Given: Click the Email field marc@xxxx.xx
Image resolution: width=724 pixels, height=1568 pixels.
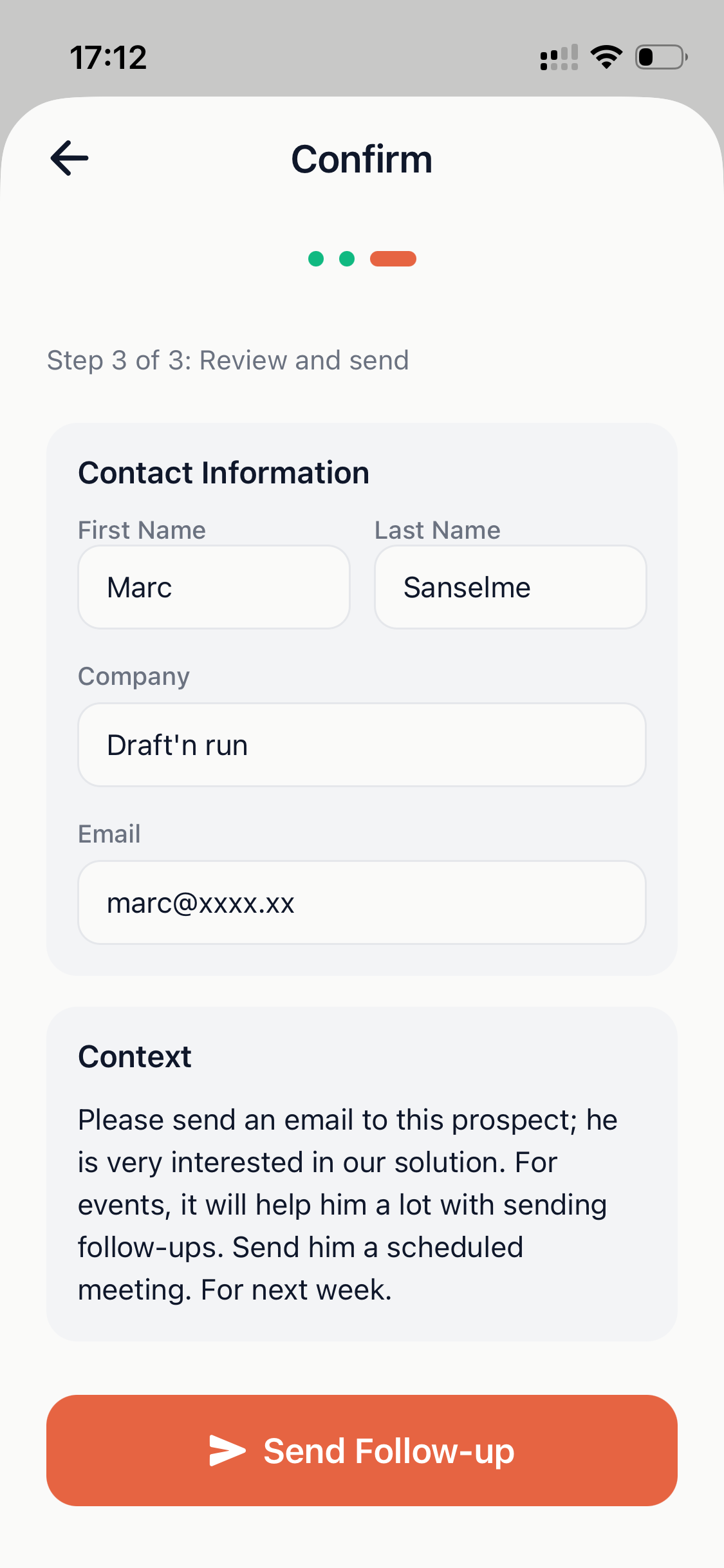Looking at the screenshot, I should [362, 902].
